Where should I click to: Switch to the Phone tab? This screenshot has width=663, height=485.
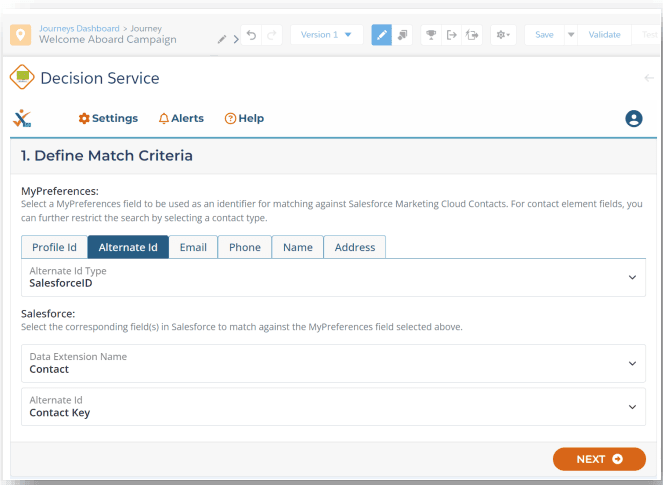pos(245,247)
